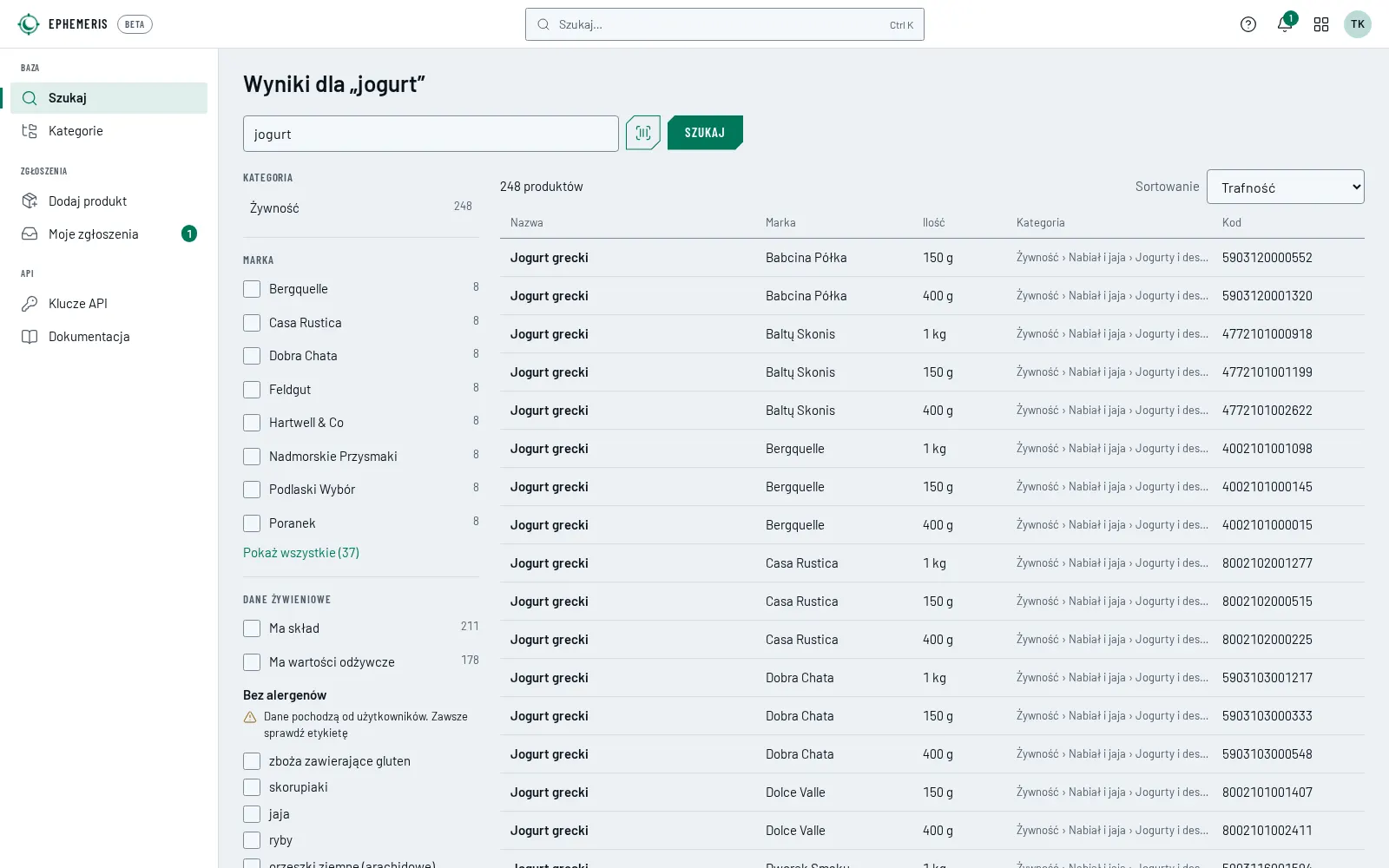The image size is (1389, 868).
Task: Click the BETA badge next to Ephemeris
Action: click(135, 24)
